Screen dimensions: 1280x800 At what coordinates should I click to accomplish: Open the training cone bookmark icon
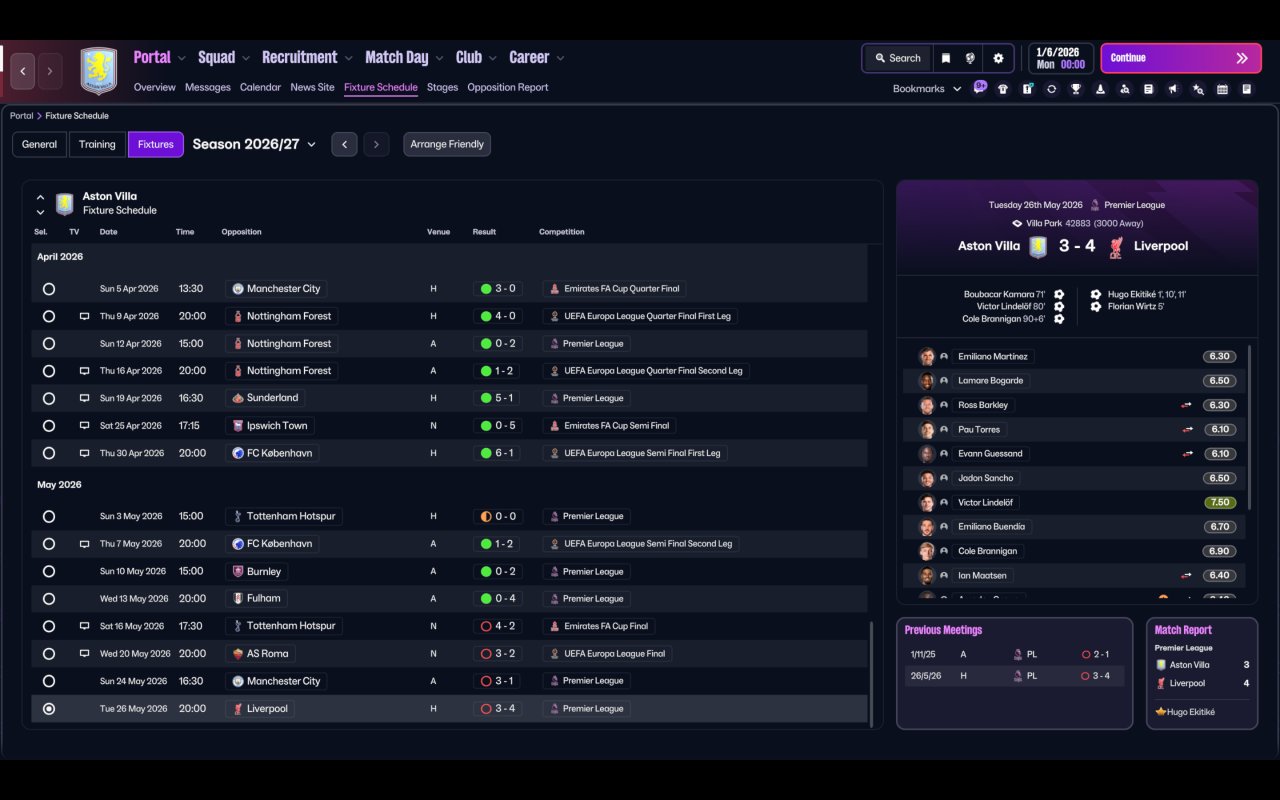click(x=1100, y=89)
